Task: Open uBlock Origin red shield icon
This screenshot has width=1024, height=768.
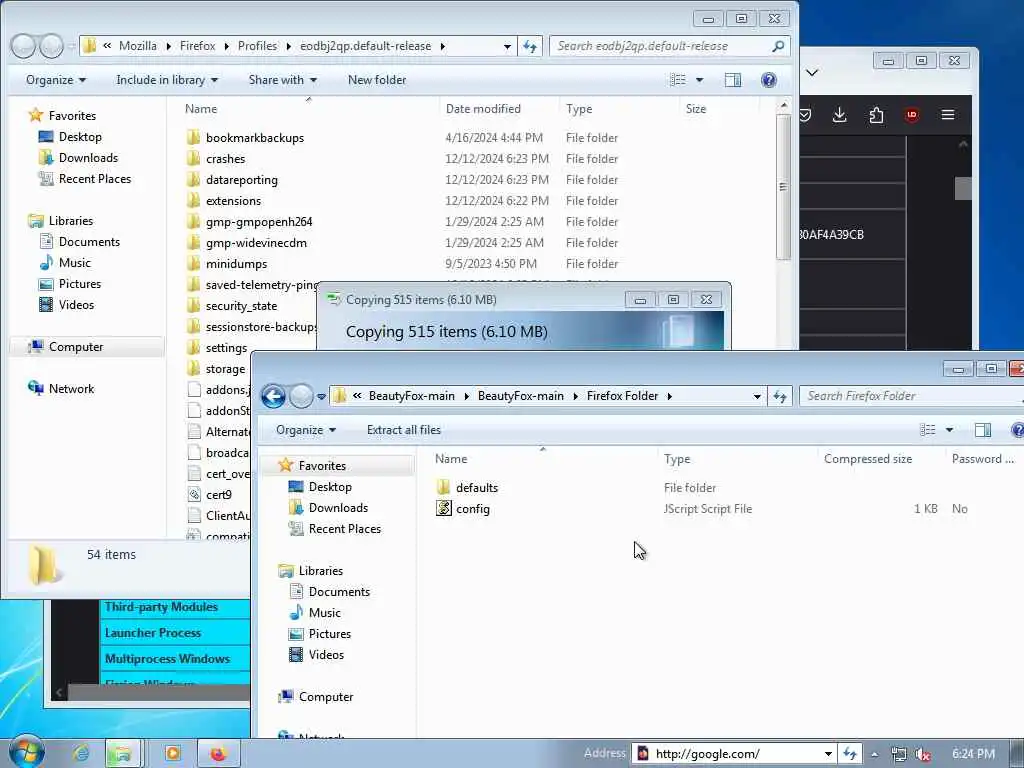Action: 912,116
